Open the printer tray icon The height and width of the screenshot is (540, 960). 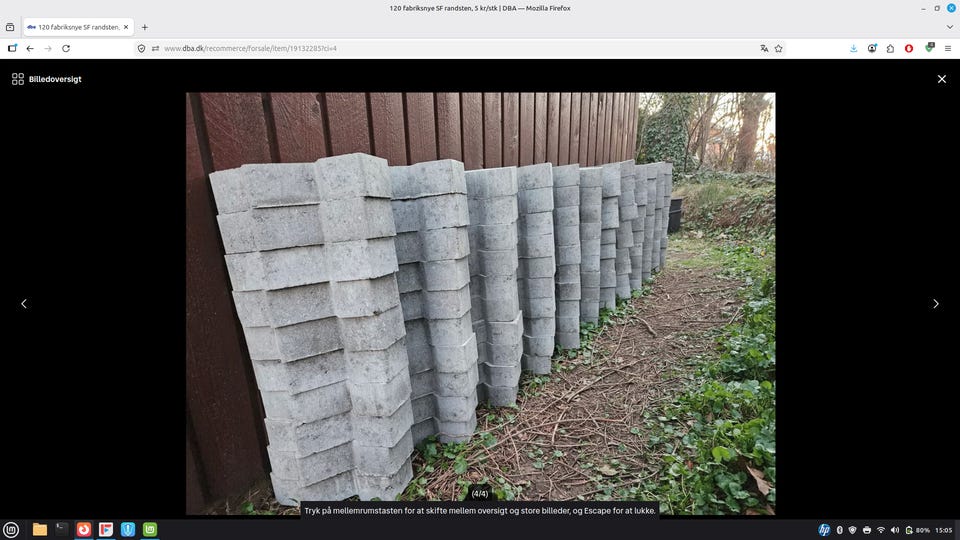[x=866, y=530]
